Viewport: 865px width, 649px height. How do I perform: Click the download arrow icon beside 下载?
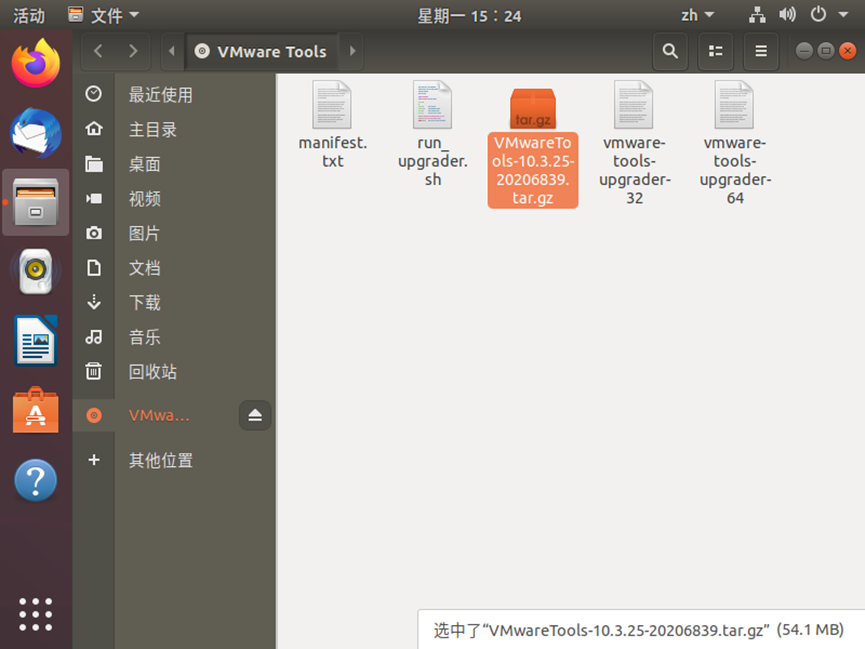[94, 302]
